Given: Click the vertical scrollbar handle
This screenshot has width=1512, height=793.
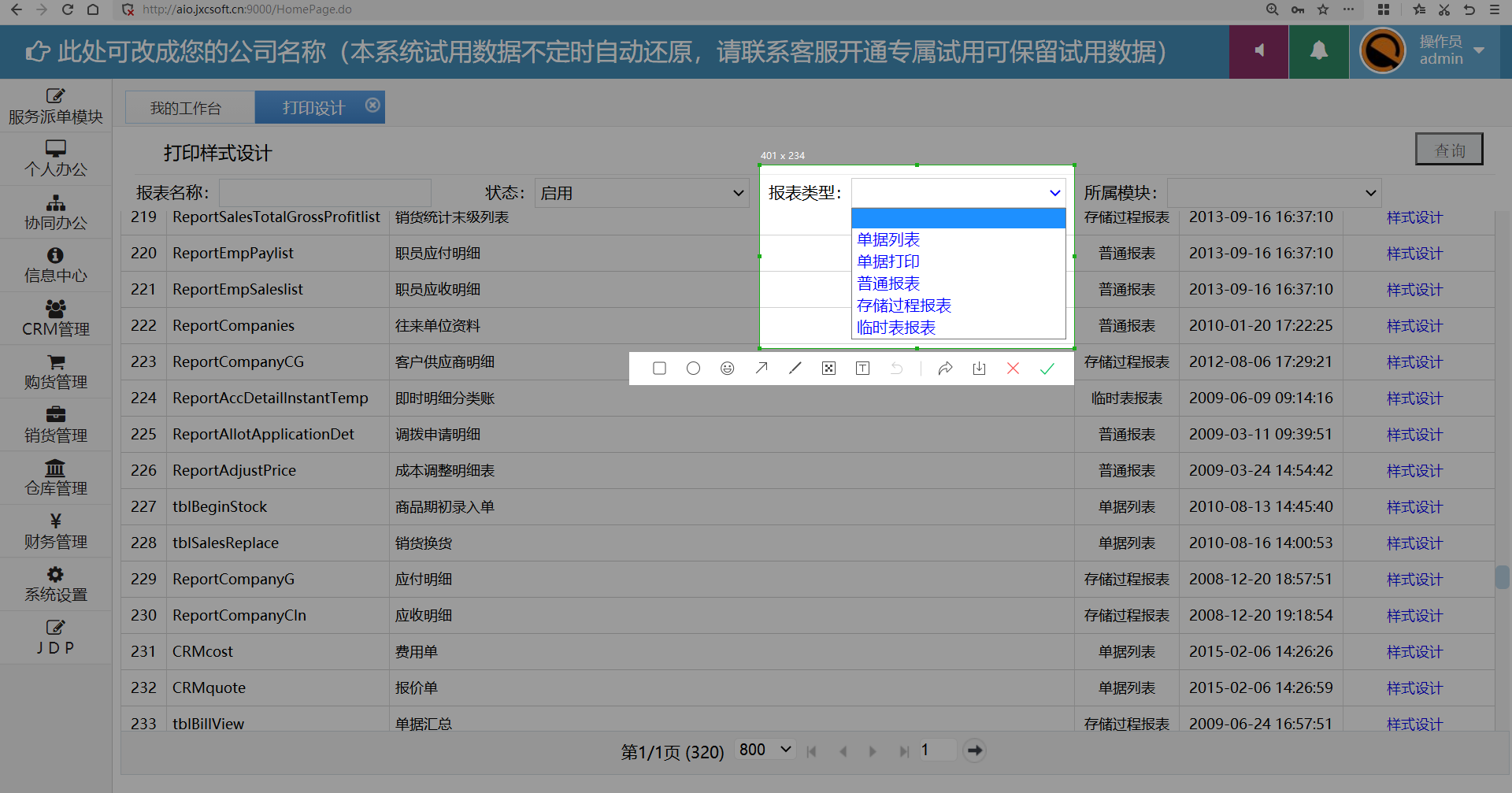Looking at the screenshot, I should click(1502, 577).
